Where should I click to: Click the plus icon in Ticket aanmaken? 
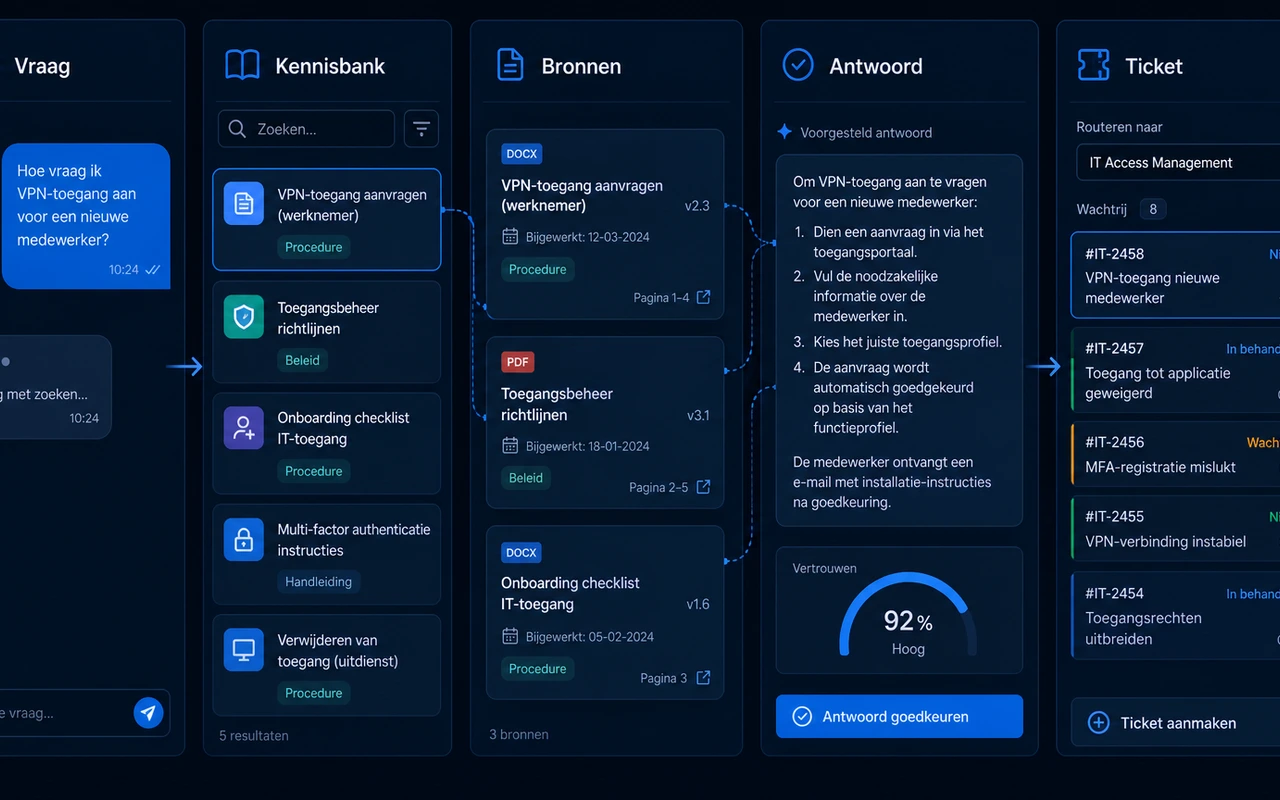tap(1098, 723)
